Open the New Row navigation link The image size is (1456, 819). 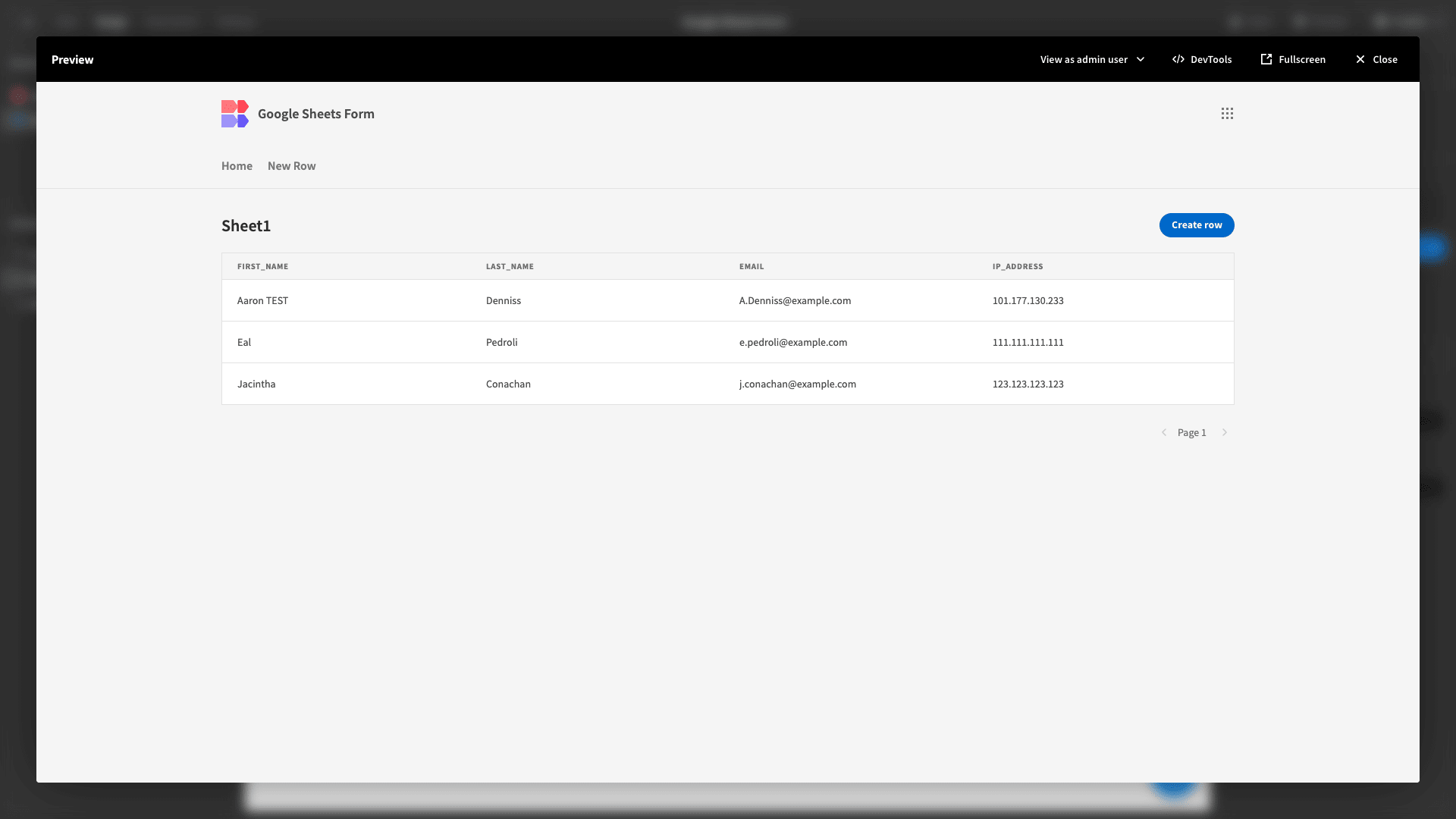[291, 166]
